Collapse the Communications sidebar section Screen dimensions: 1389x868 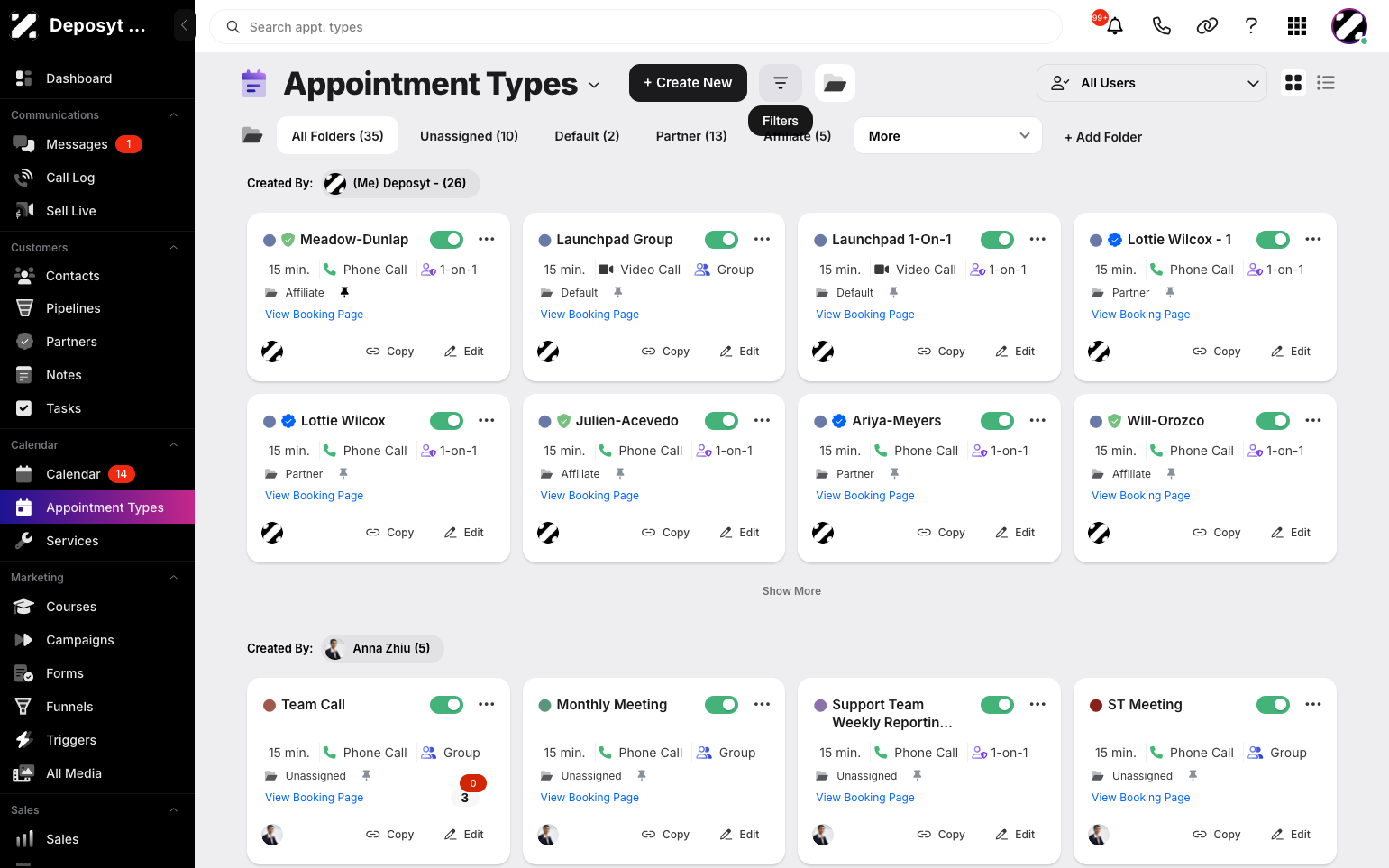click(174, 115)
